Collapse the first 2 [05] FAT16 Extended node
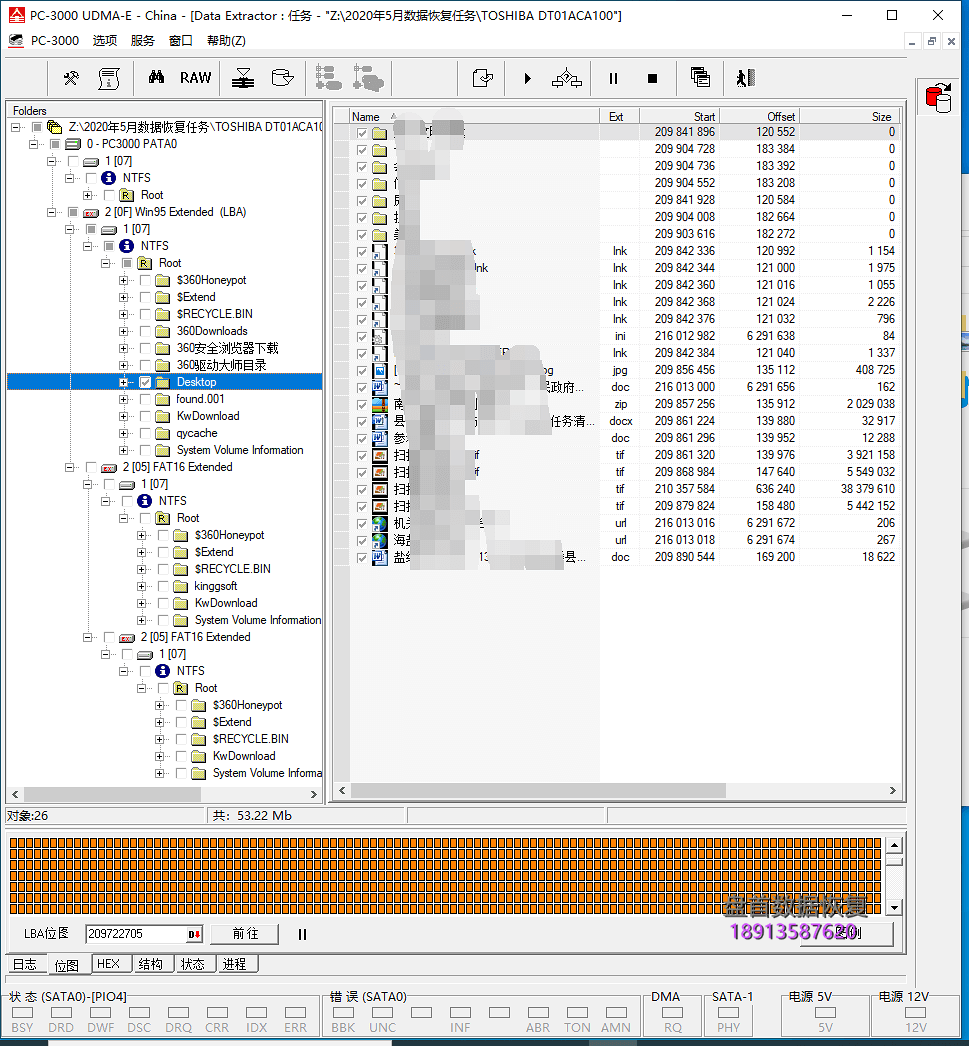969x1046 pixels. coord(69,468)
